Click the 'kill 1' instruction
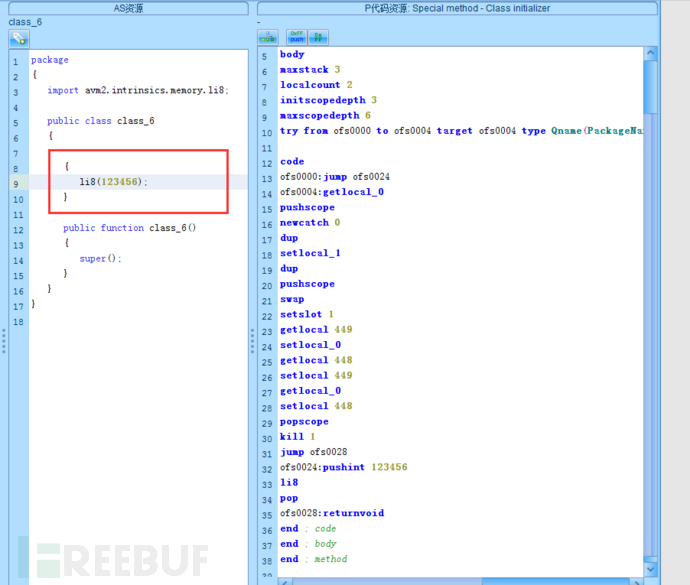690x585 pixels. tap(297, 437)
